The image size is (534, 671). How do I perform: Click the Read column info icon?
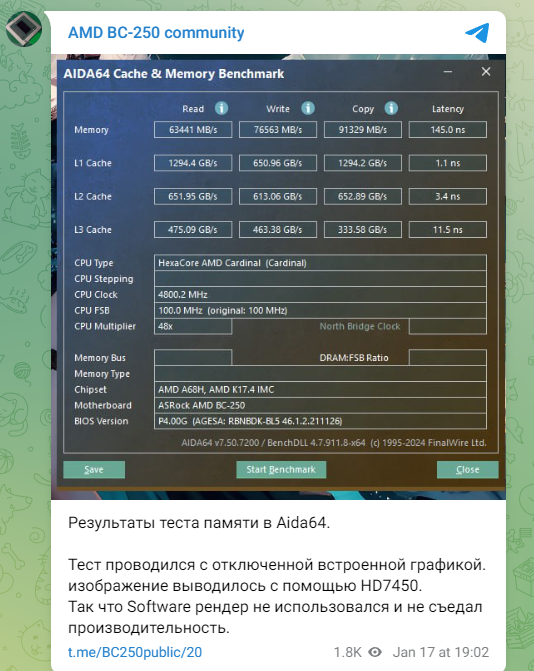click(x=221, y=108)
